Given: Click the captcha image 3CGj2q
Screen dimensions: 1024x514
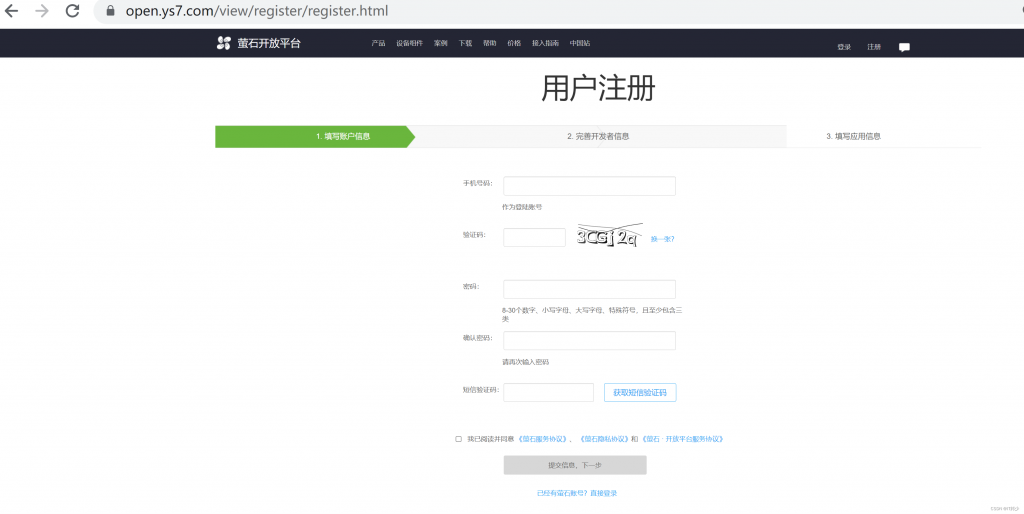Looking at the screenshot, I should (609, 236).
